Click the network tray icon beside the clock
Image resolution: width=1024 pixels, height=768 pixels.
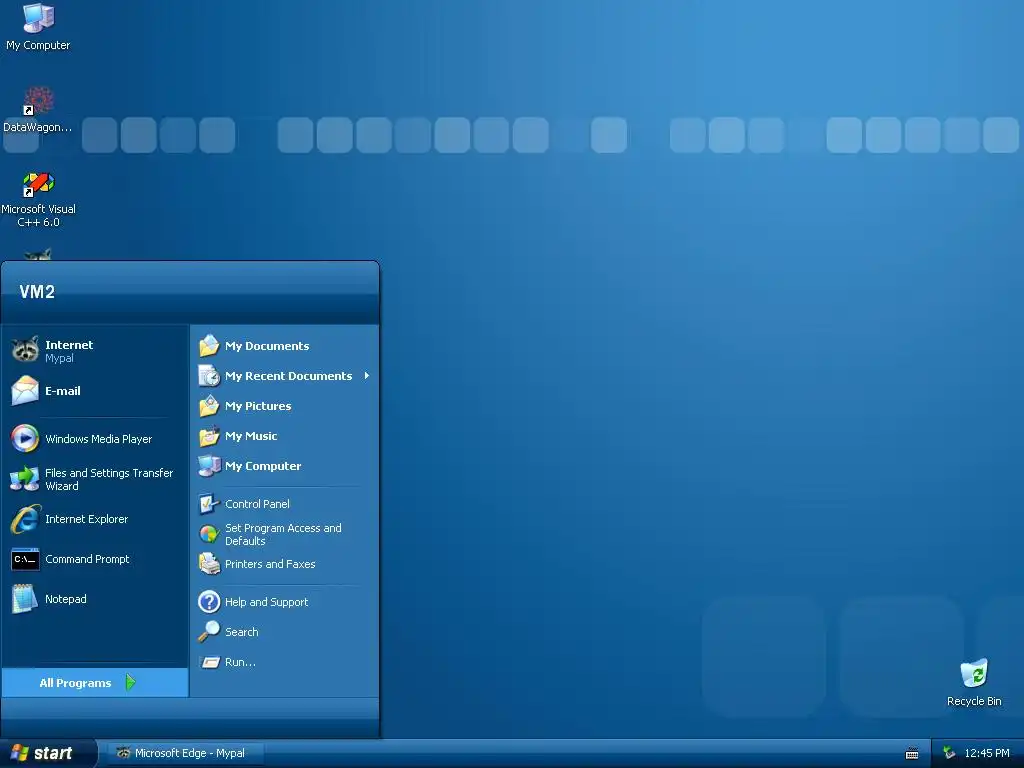(949, 753)
